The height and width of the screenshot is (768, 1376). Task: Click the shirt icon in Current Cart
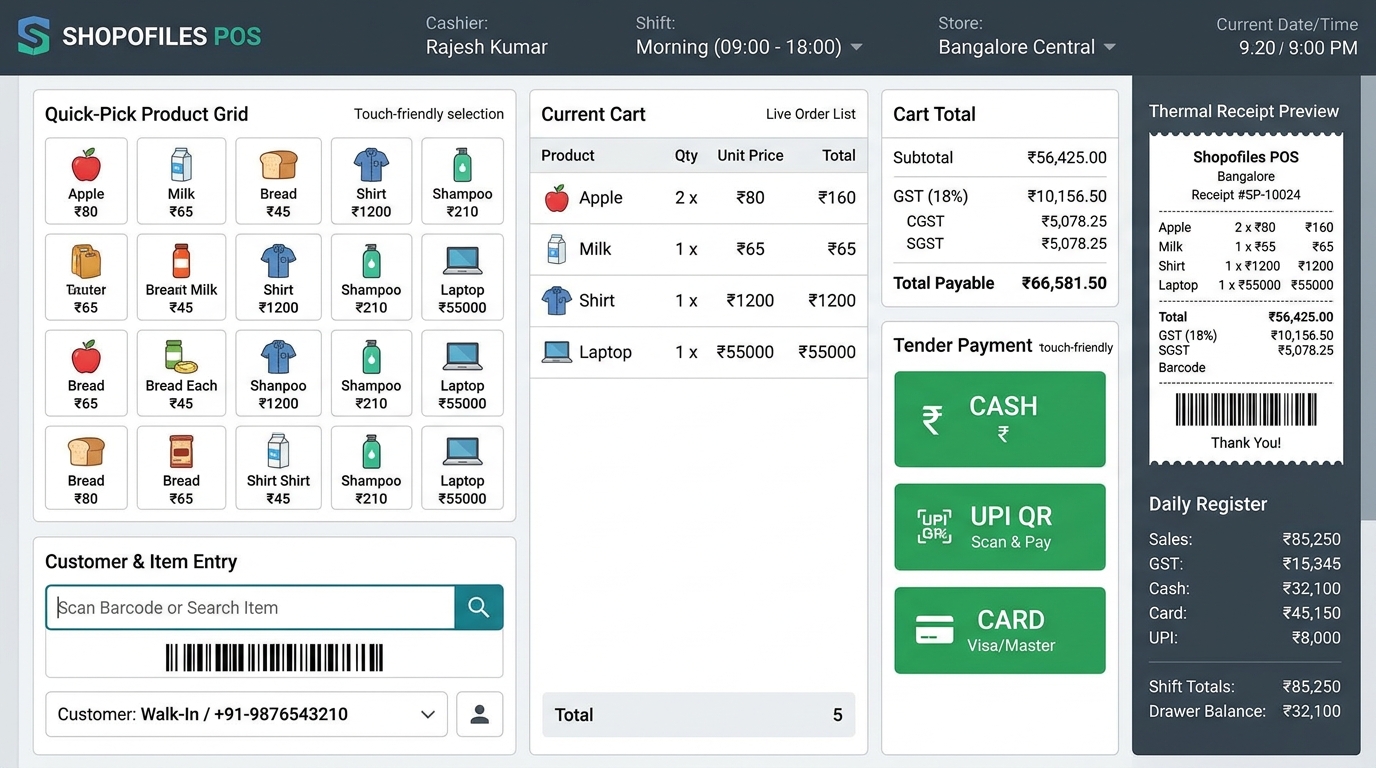click(x=556, y=300)
